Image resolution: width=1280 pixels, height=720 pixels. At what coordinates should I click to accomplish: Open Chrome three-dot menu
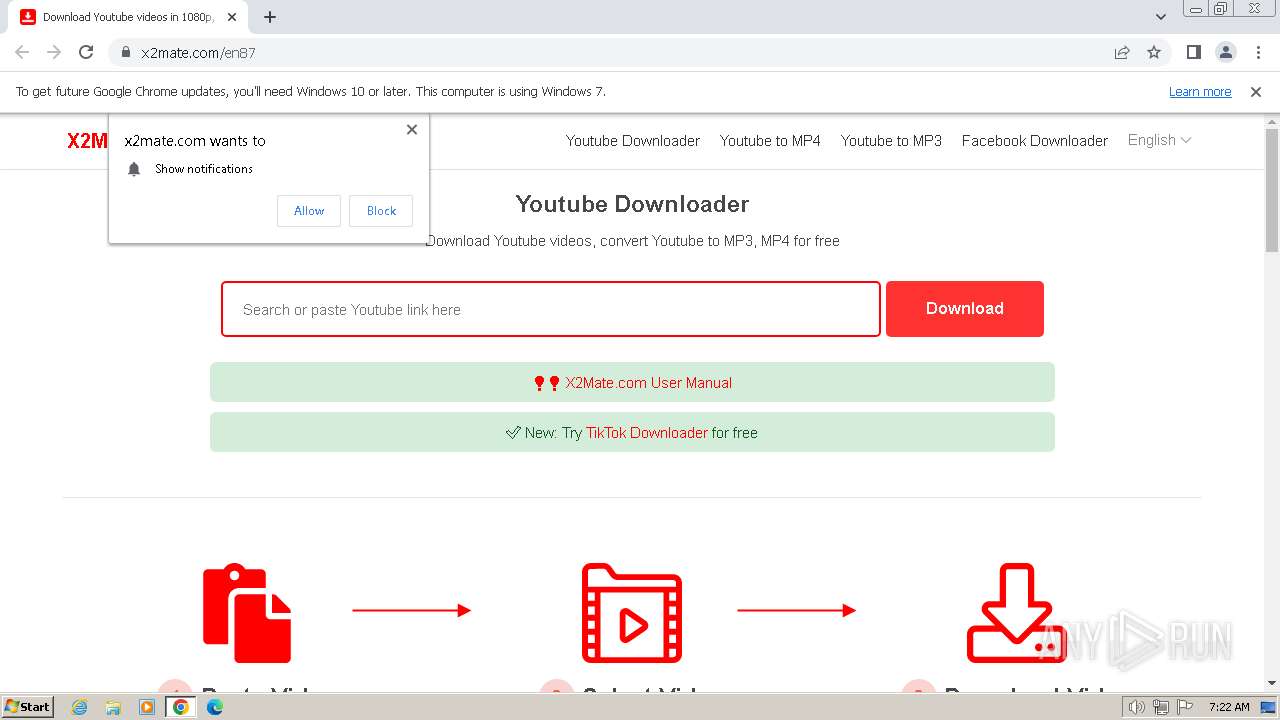coord(1258,52)
